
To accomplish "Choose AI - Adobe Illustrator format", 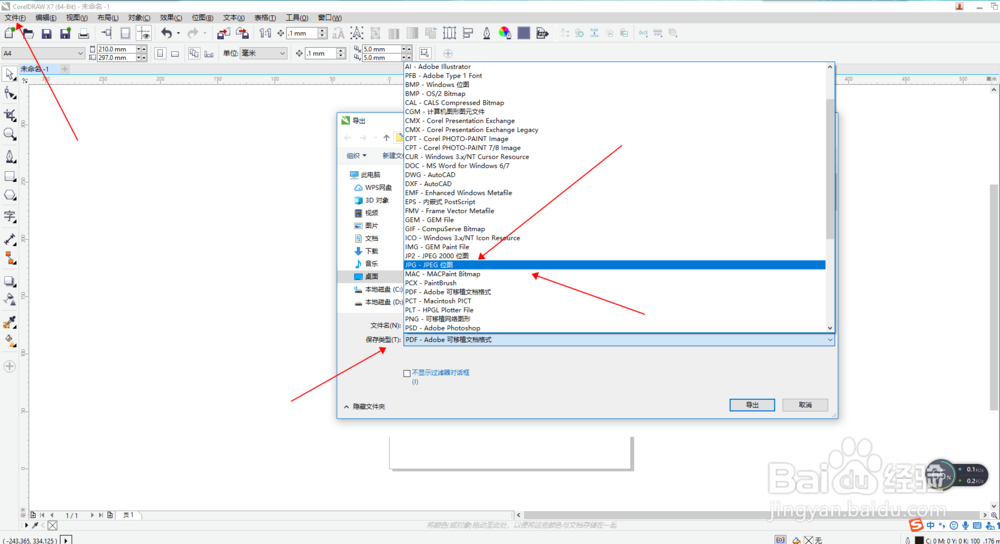I will point(615,66).
